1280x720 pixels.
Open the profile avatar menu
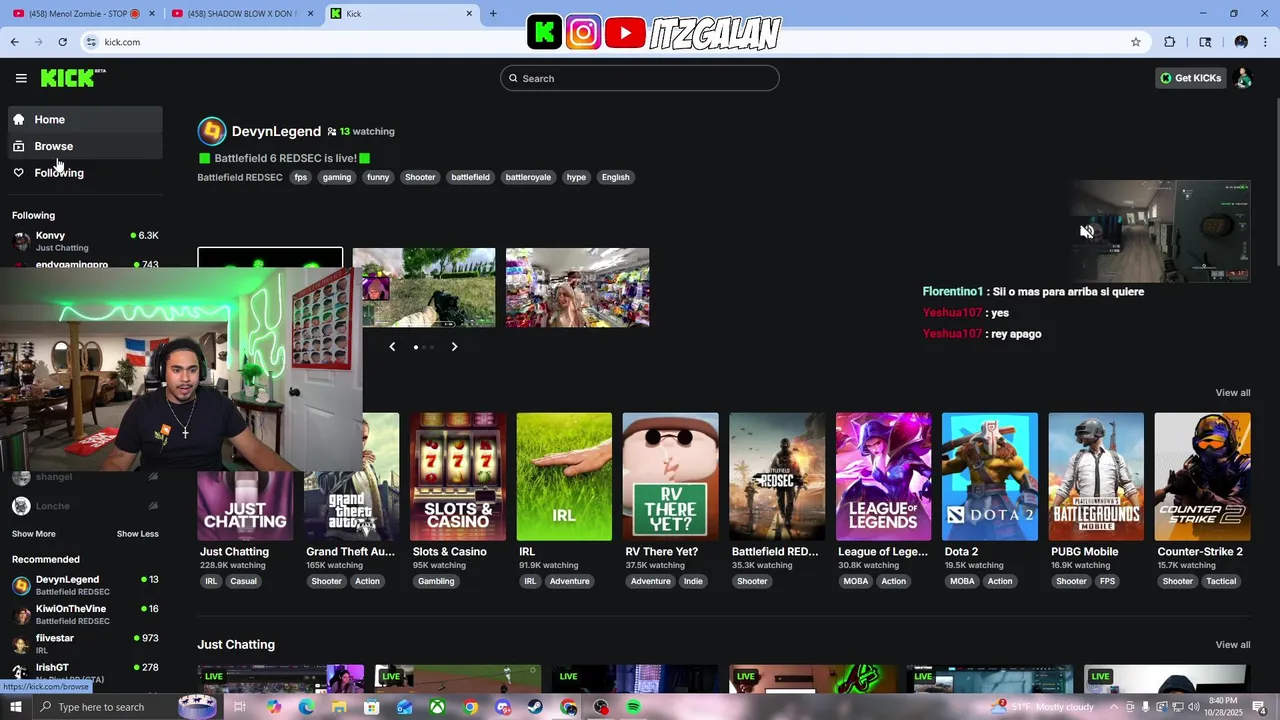pos(1244,78)
